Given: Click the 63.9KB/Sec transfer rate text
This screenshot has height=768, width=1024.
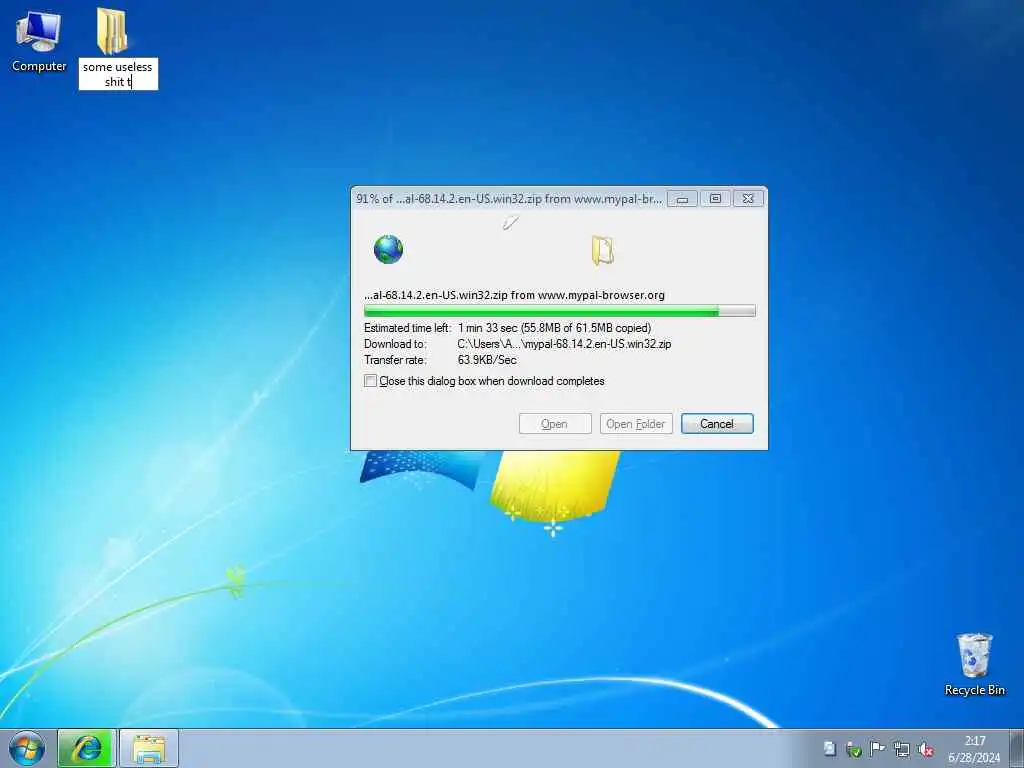Looking at the screenshot, I should pyautogui.click(x=487, y=360).
